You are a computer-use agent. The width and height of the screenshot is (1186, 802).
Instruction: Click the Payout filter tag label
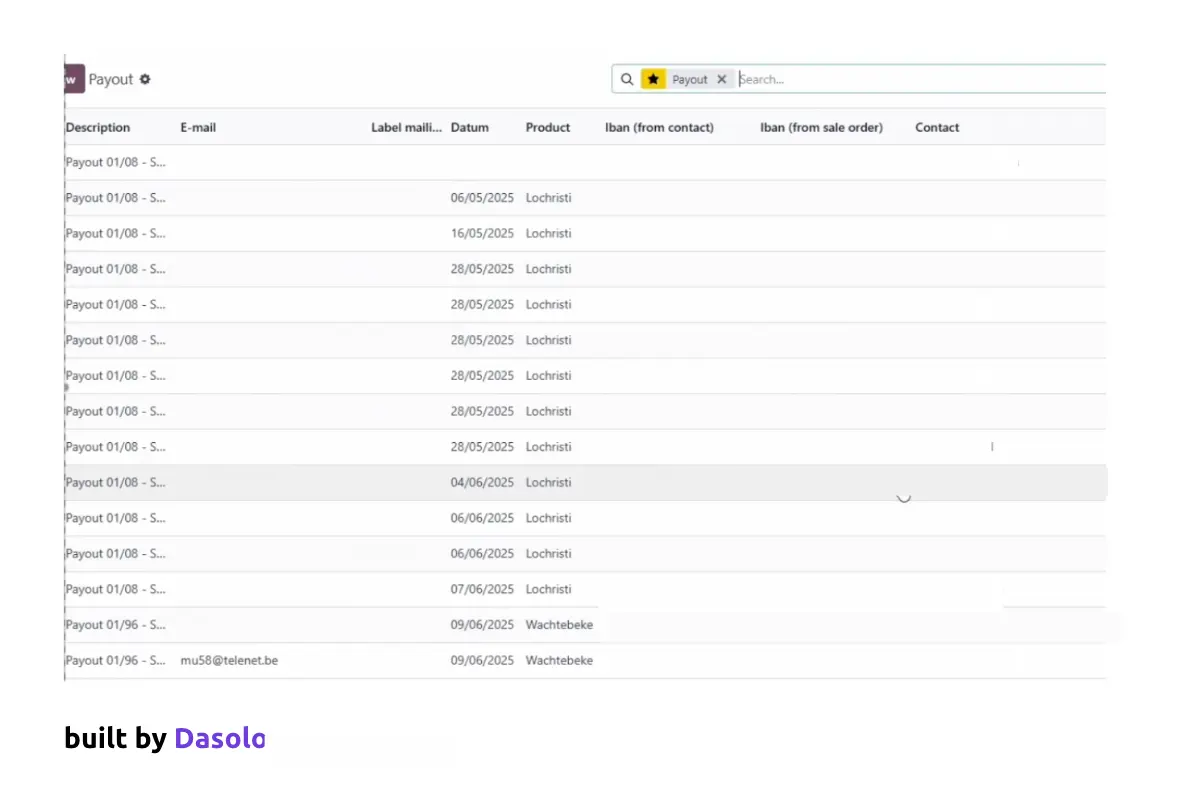pyautogui.click(x=689, y=79)
